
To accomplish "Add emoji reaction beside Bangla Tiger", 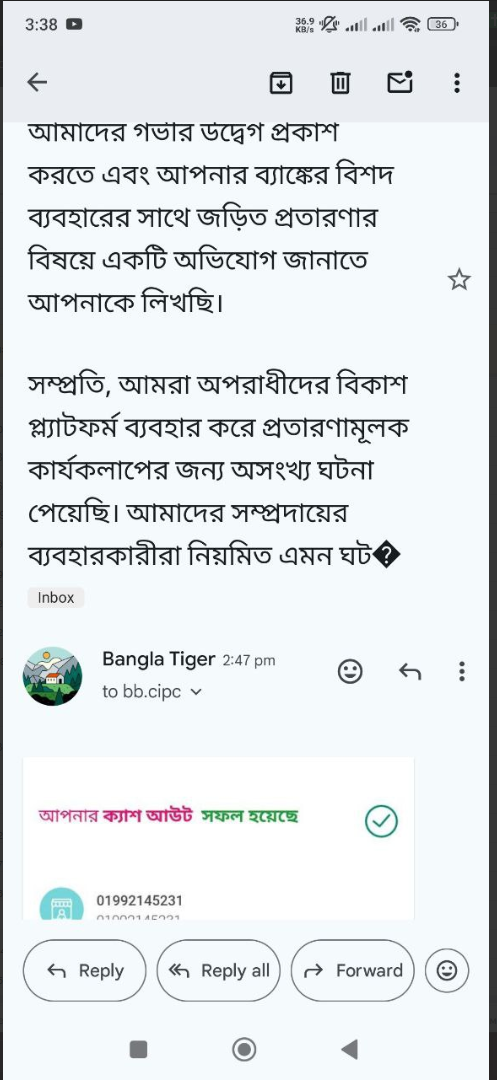I will click(350, 671).
